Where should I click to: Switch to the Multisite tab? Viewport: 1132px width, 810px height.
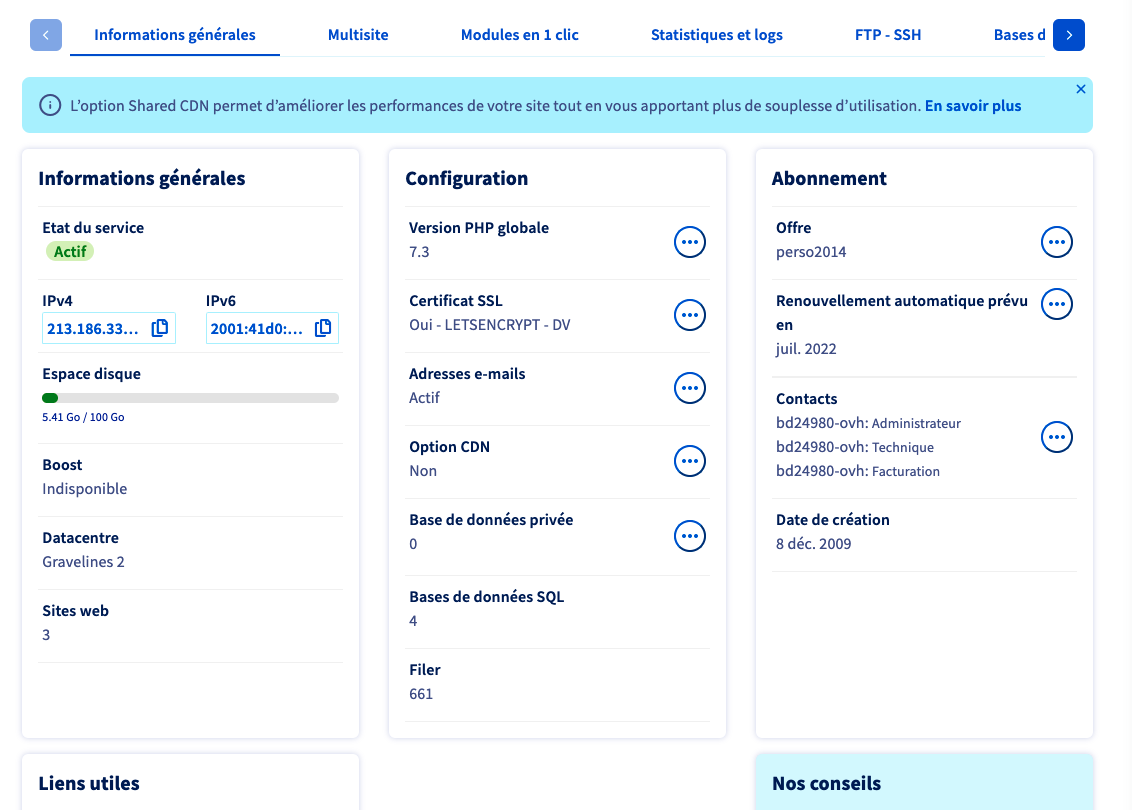click(x=358, y=35)
